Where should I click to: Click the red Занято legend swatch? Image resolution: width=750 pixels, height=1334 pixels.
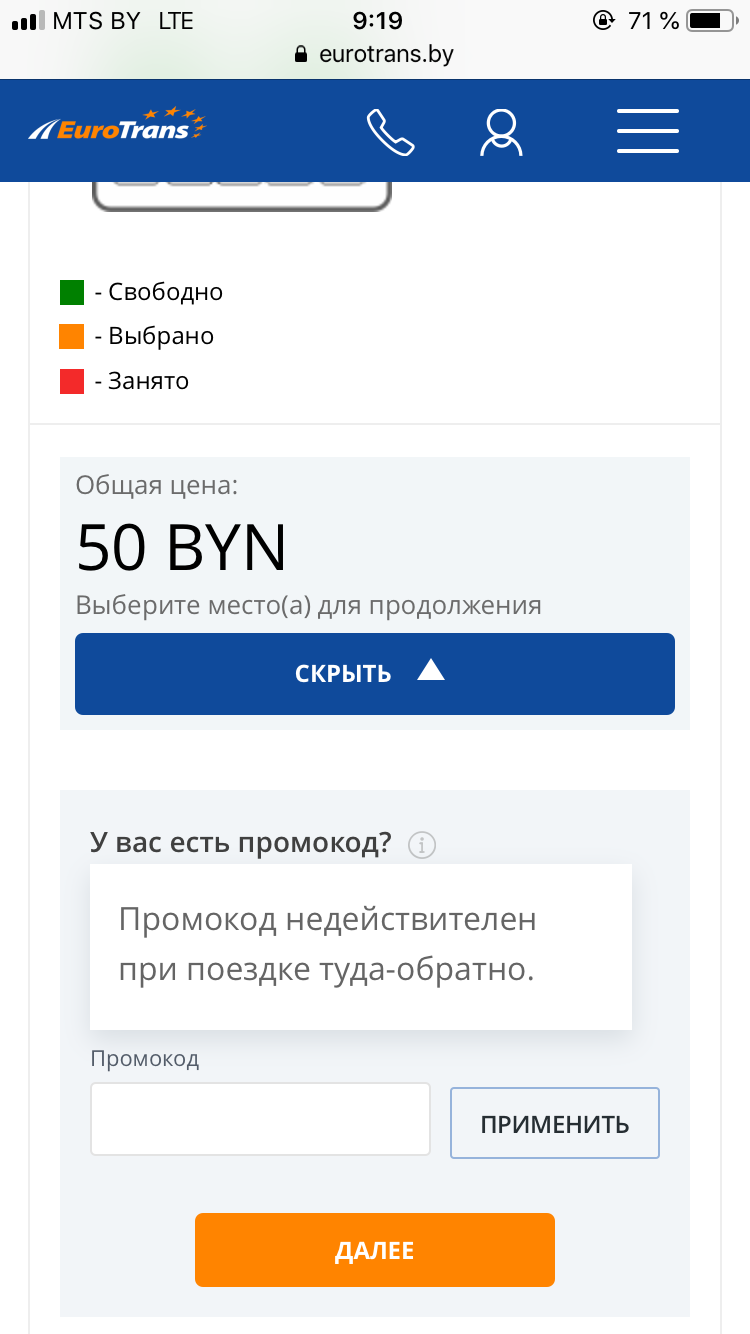(x=72, y=381)
